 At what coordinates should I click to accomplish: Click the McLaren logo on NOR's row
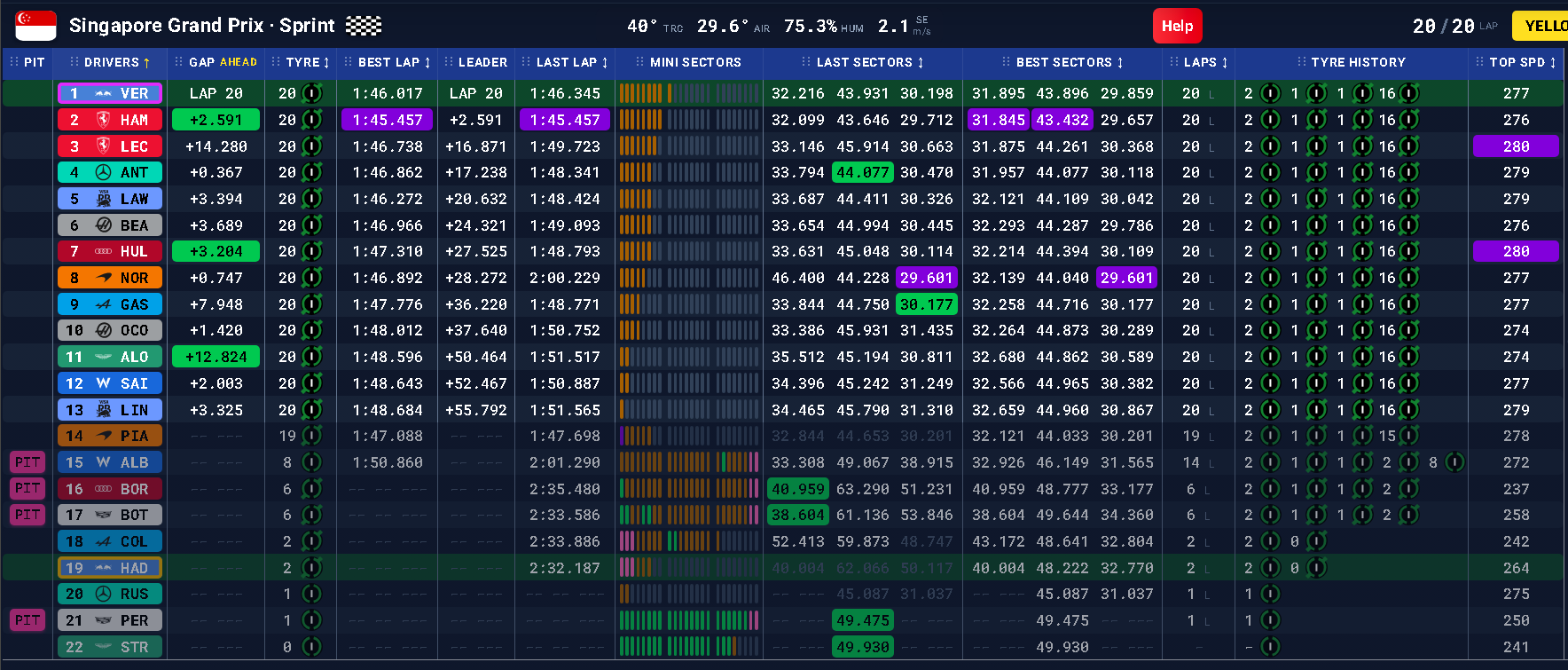click(104, 278)
